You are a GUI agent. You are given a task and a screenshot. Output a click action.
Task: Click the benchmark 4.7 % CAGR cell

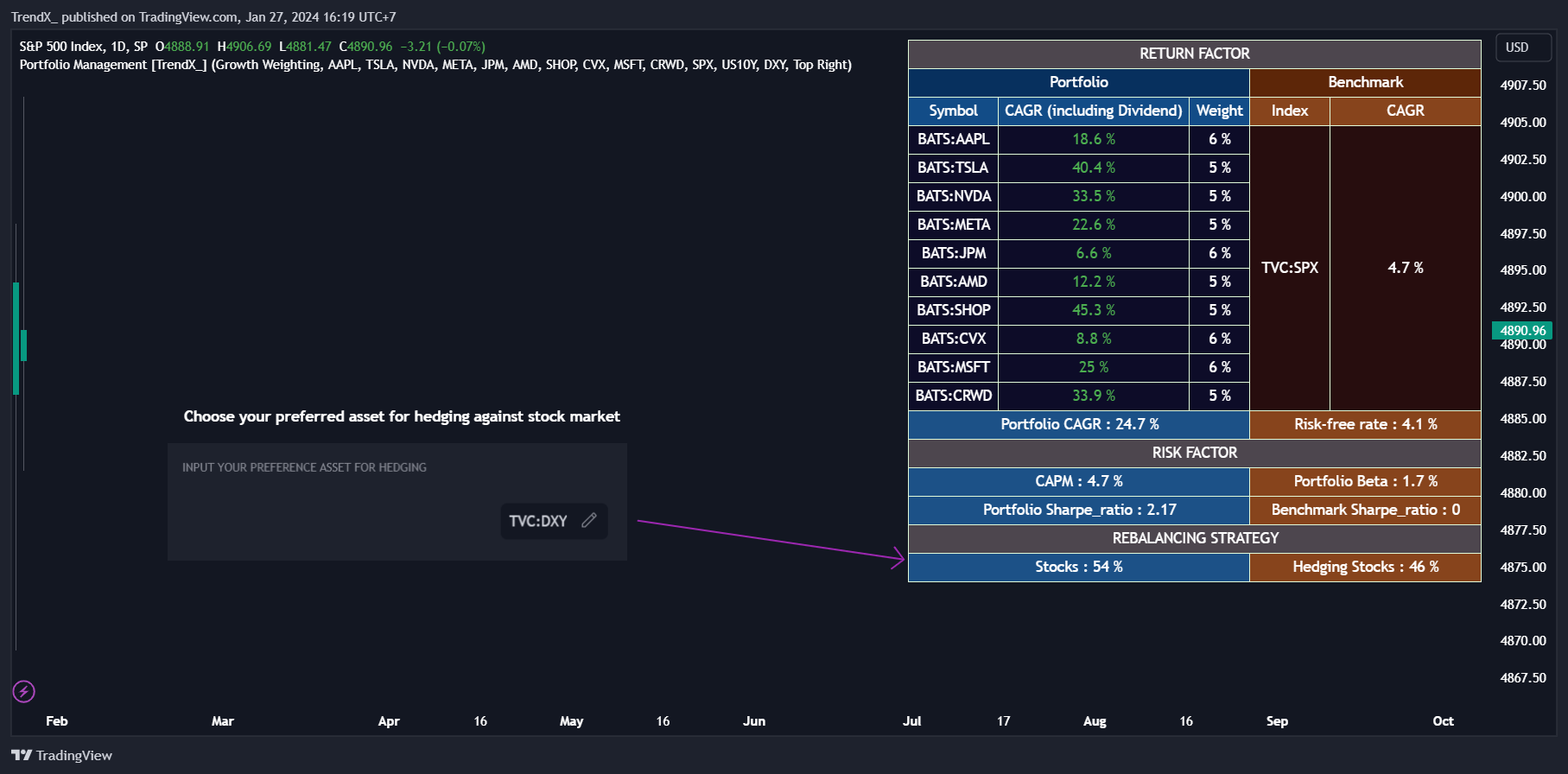tap(1406, 268)
